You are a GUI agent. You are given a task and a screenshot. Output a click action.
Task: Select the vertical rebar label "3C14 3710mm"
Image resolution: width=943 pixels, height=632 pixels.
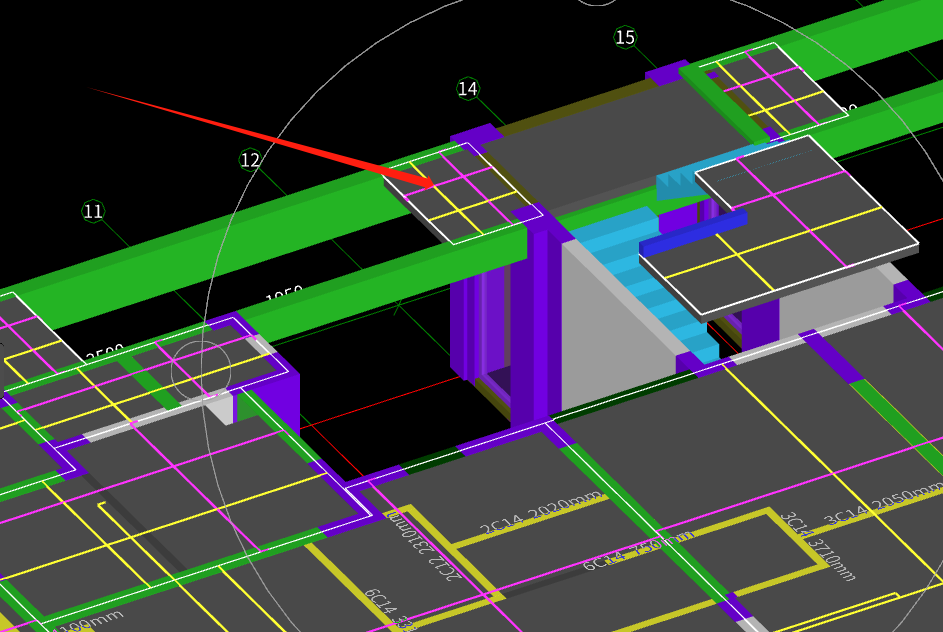pos(817,547)
